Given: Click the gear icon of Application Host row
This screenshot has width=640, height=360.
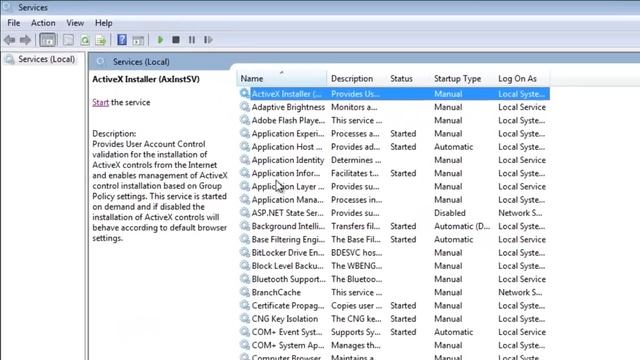Looking at the screenshot, I should pyautogui.click(x=244, y=147).
